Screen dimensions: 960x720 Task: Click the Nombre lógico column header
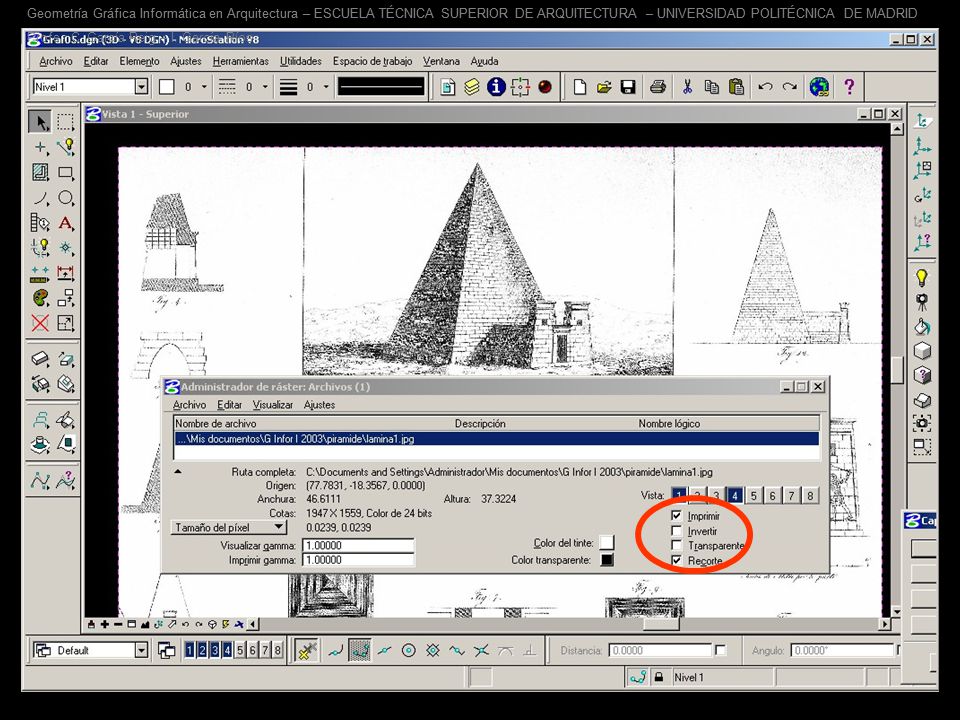[x=669, y=423]
